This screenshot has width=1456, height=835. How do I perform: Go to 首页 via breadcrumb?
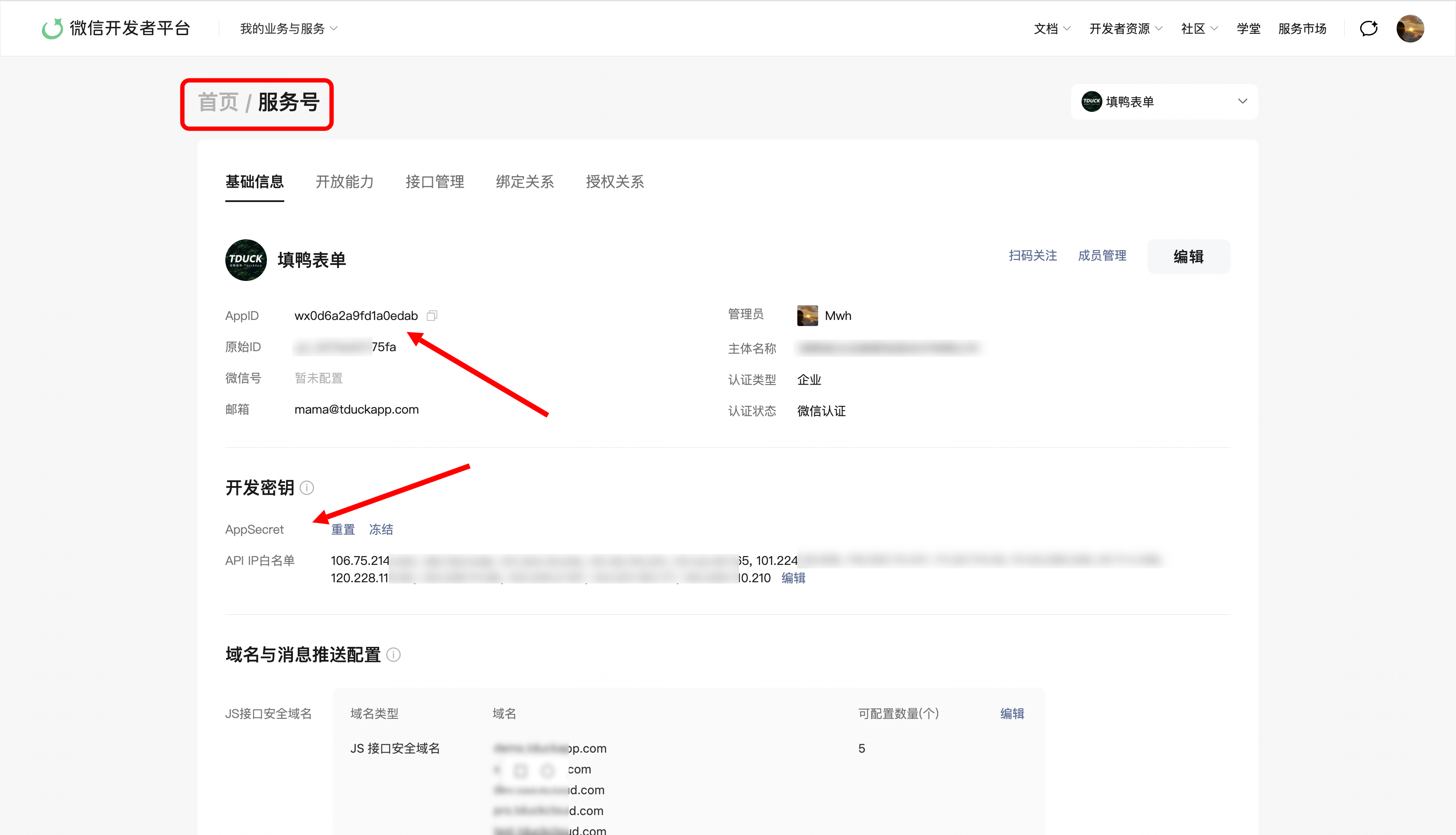point(218,103)
